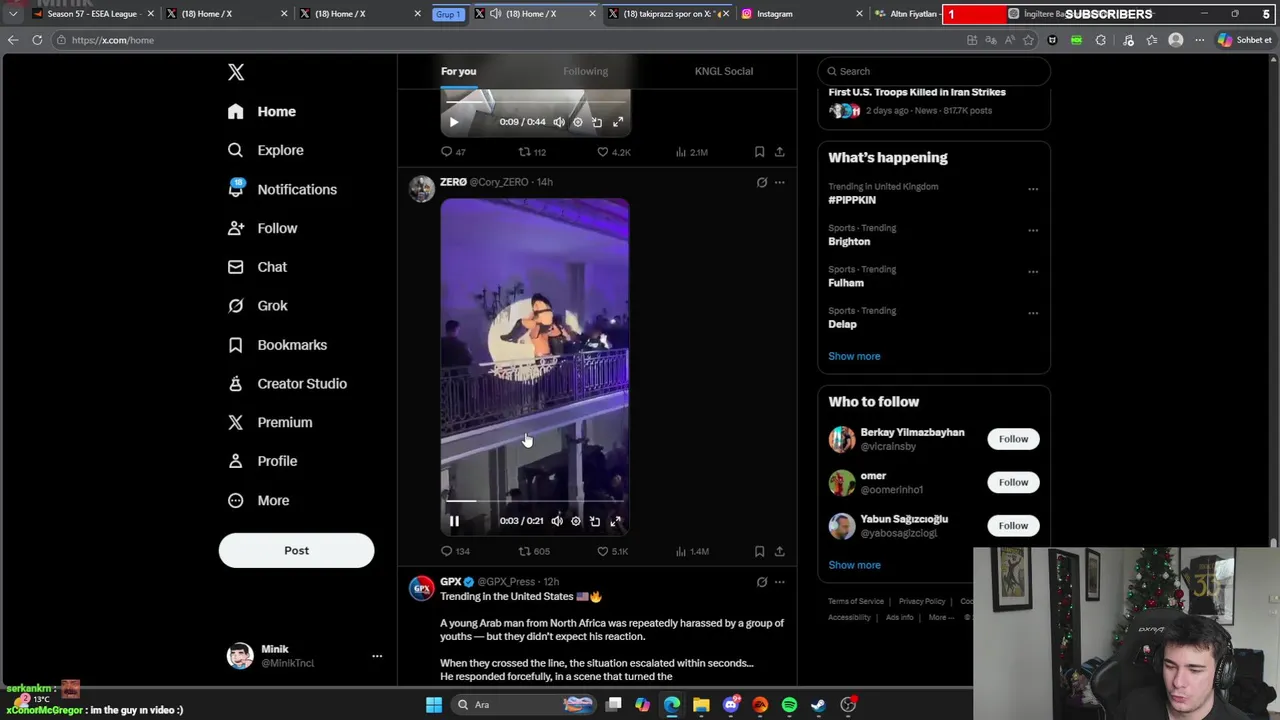Open Windows Start menu on taskbar
The width and height of the screenshot is (1280, 720).
tap(434, 705)
